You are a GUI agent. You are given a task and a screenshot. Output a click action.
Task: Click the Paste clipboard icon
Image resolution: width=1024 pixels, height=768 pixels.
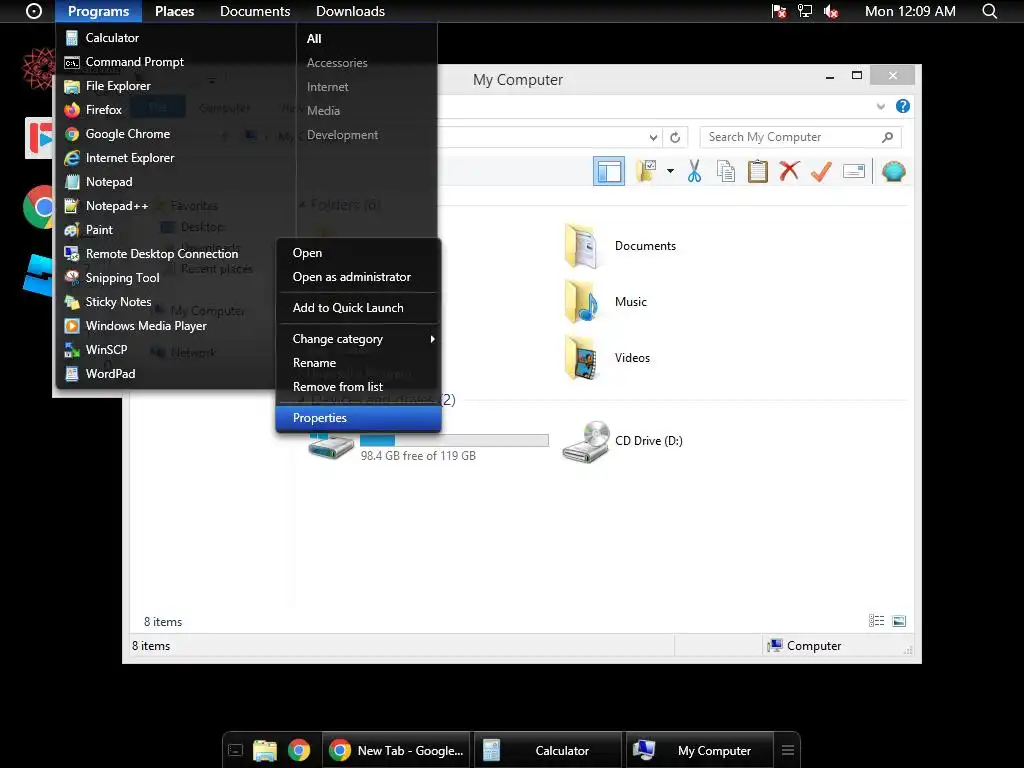coord(758,171)
